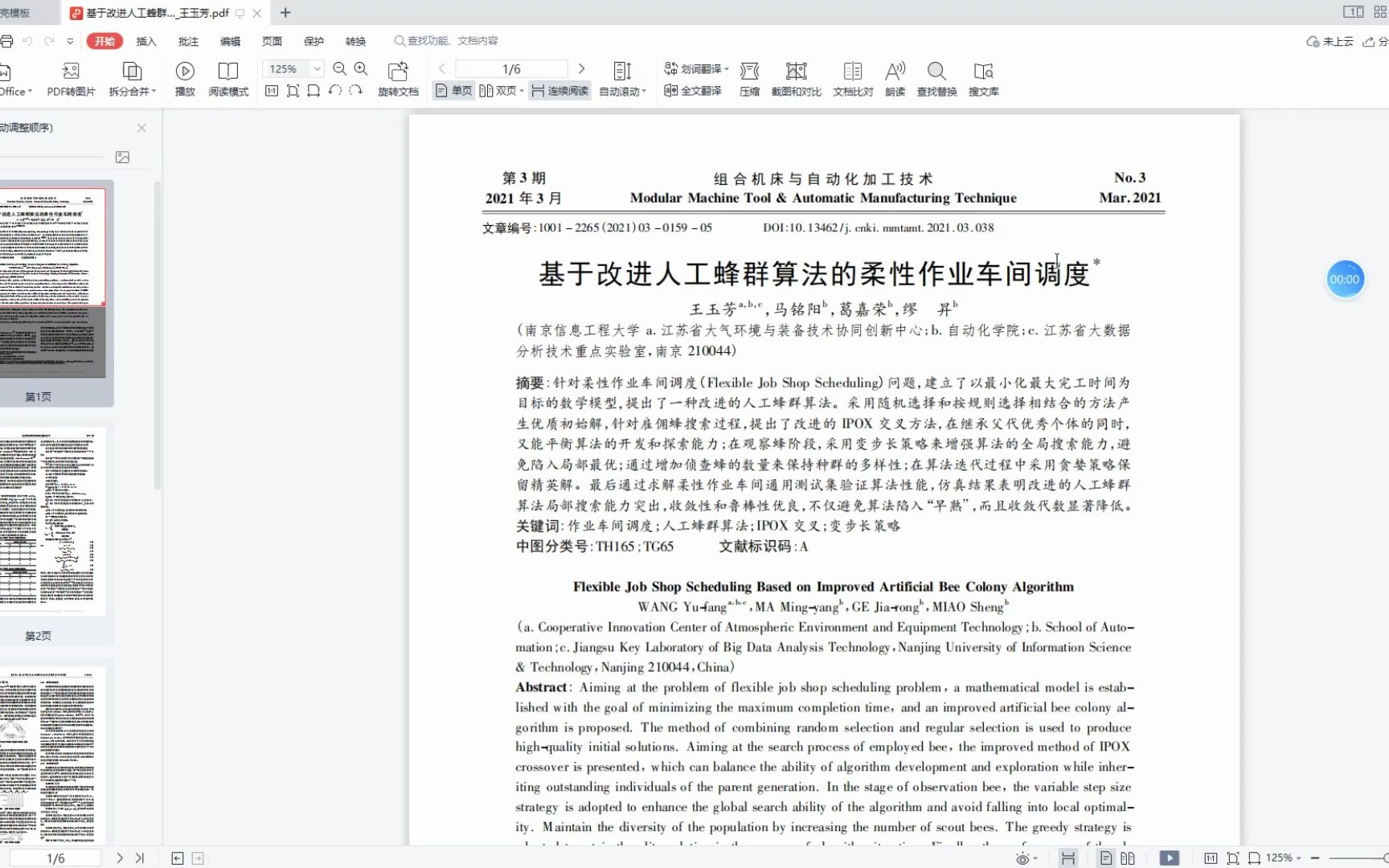Toggle 连续阅读 continuous reading
The image size is (1389, 868).
pos(560,91)
